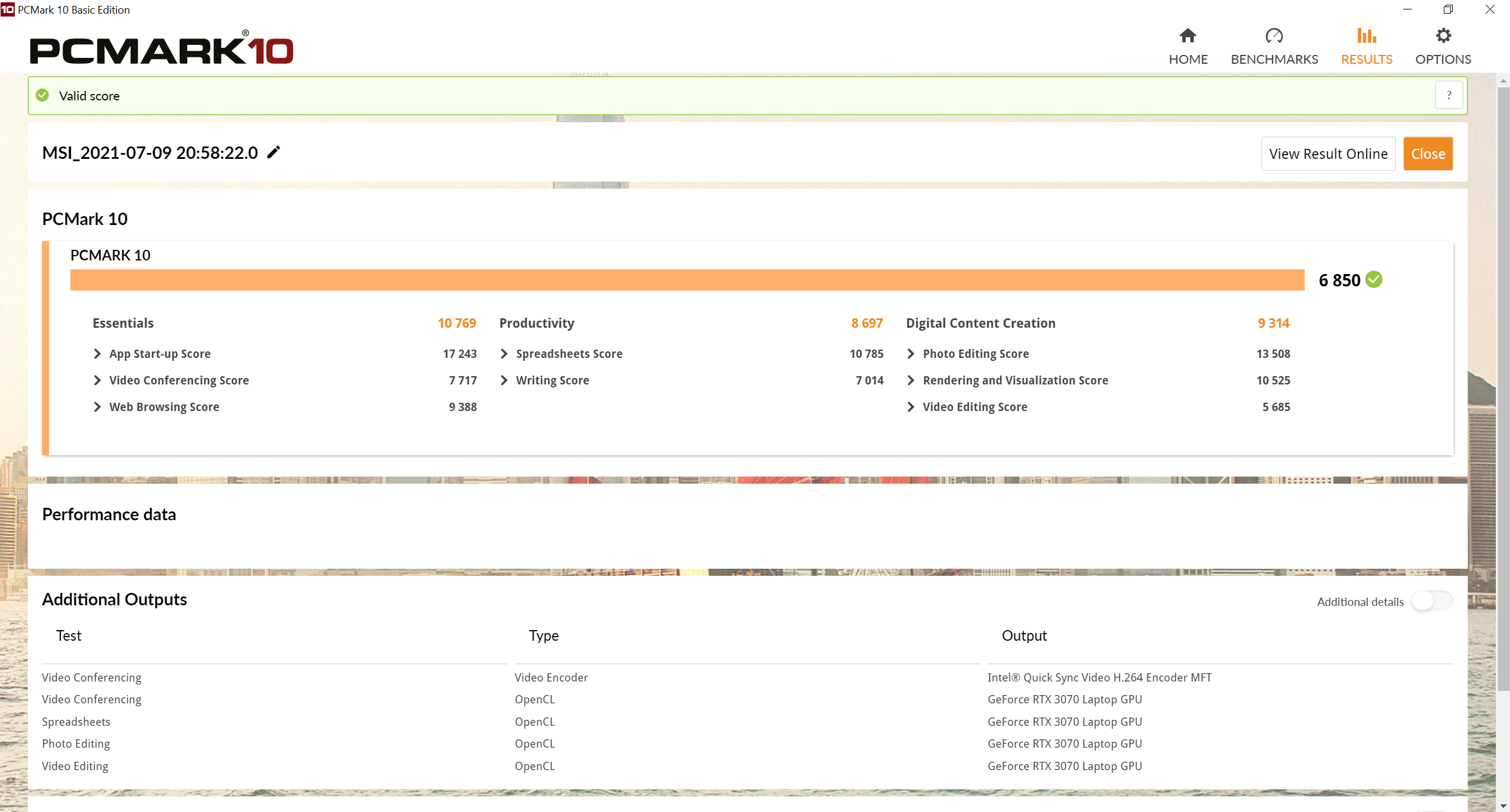This screenshot has width=1510, height=812.
Task: Click the Additional Outputs heading
Action: (x=115, y=599)
